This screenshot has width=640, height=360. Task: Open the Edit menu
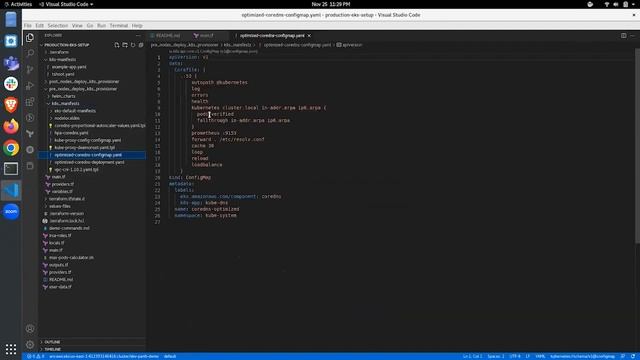click(39, 25)
